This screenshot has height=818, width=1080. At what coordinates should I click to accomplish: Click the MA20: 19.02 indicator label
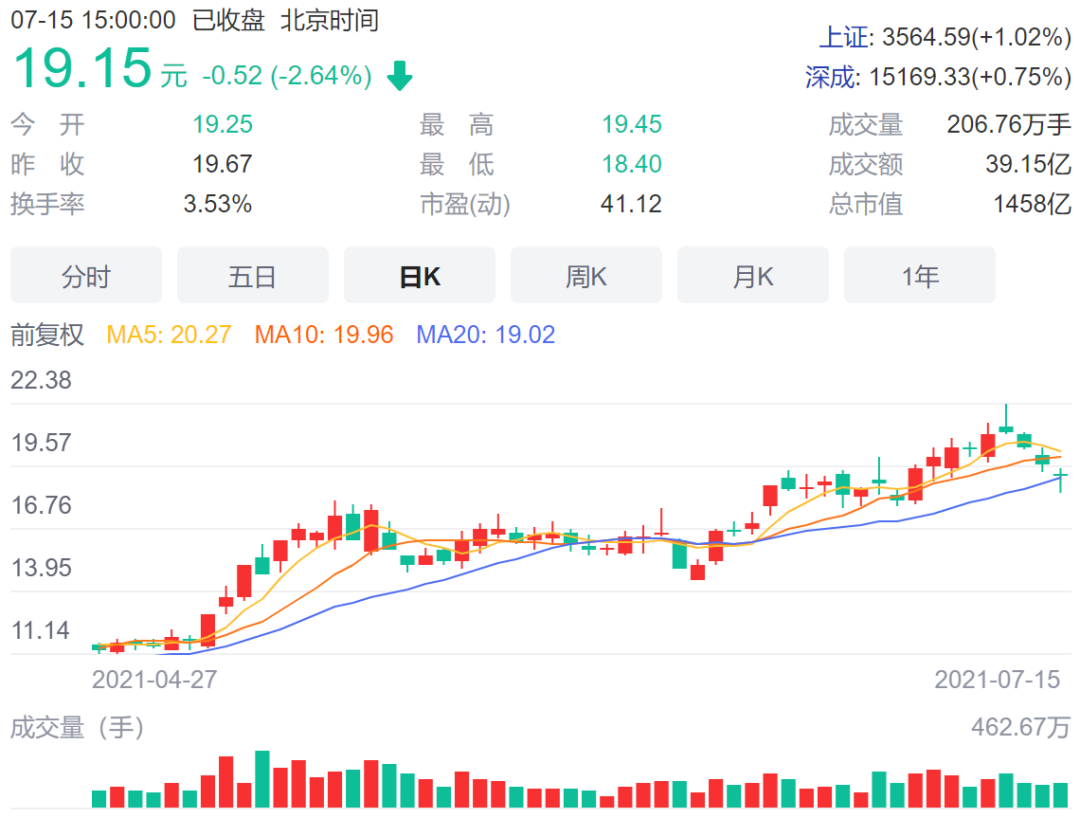click(486, 335)
